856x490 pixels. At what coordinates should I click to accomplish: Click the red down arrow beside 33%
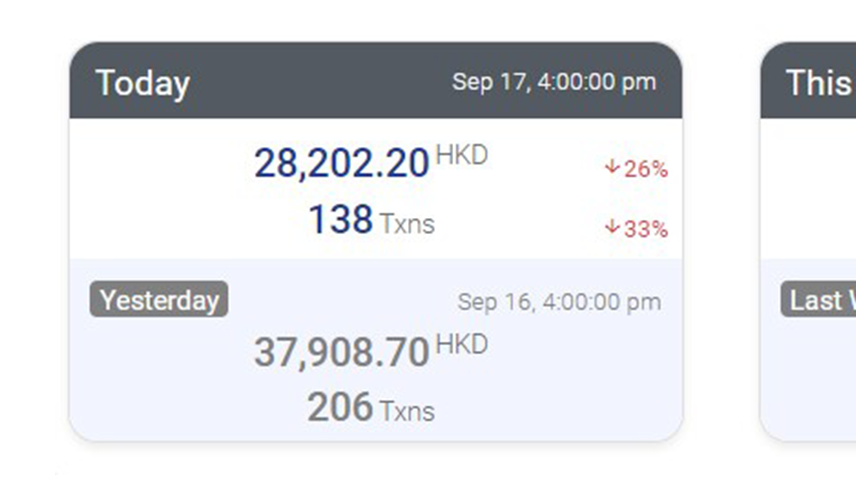click(x=612, y=228)
